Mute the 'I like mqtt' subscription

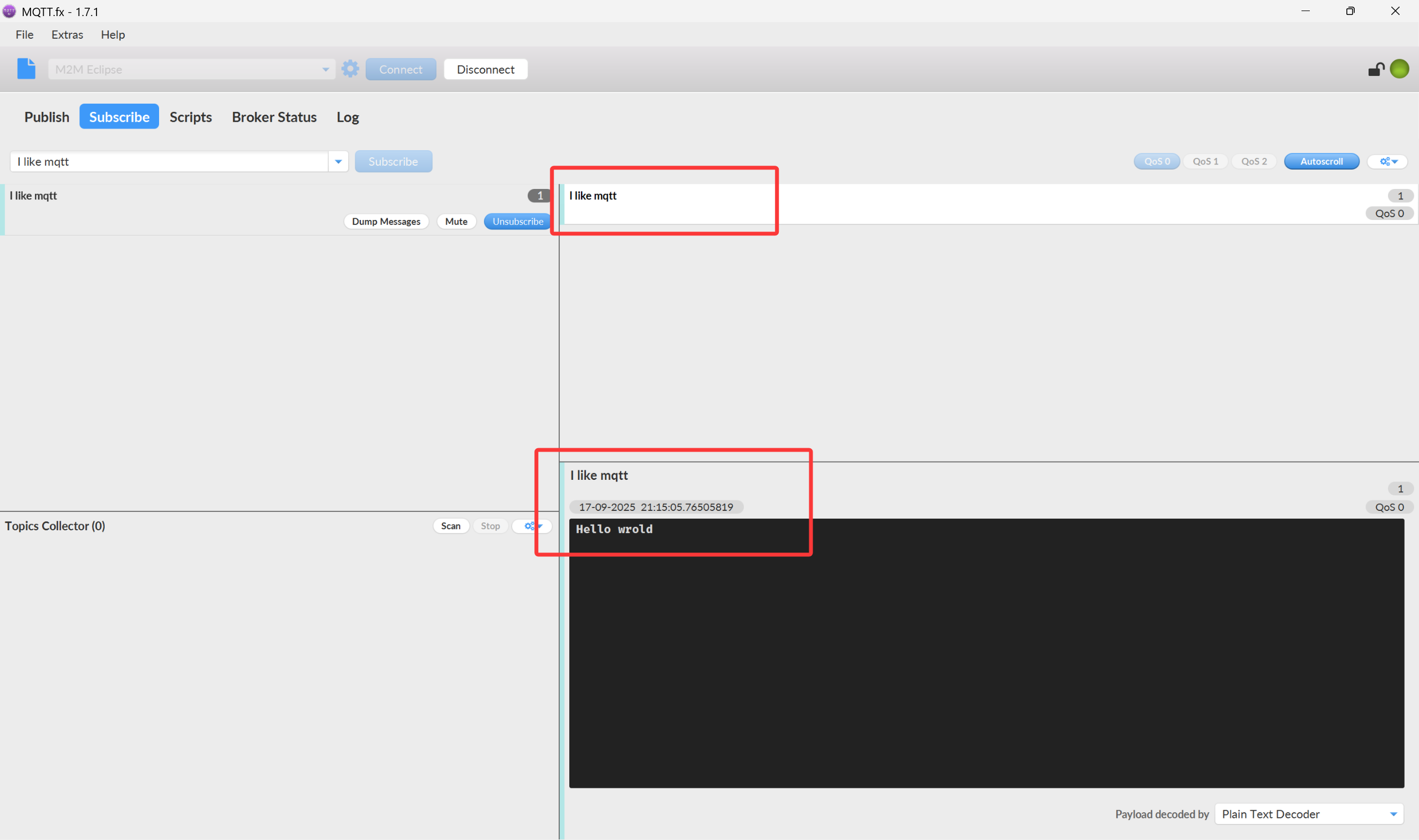point(456,221)
